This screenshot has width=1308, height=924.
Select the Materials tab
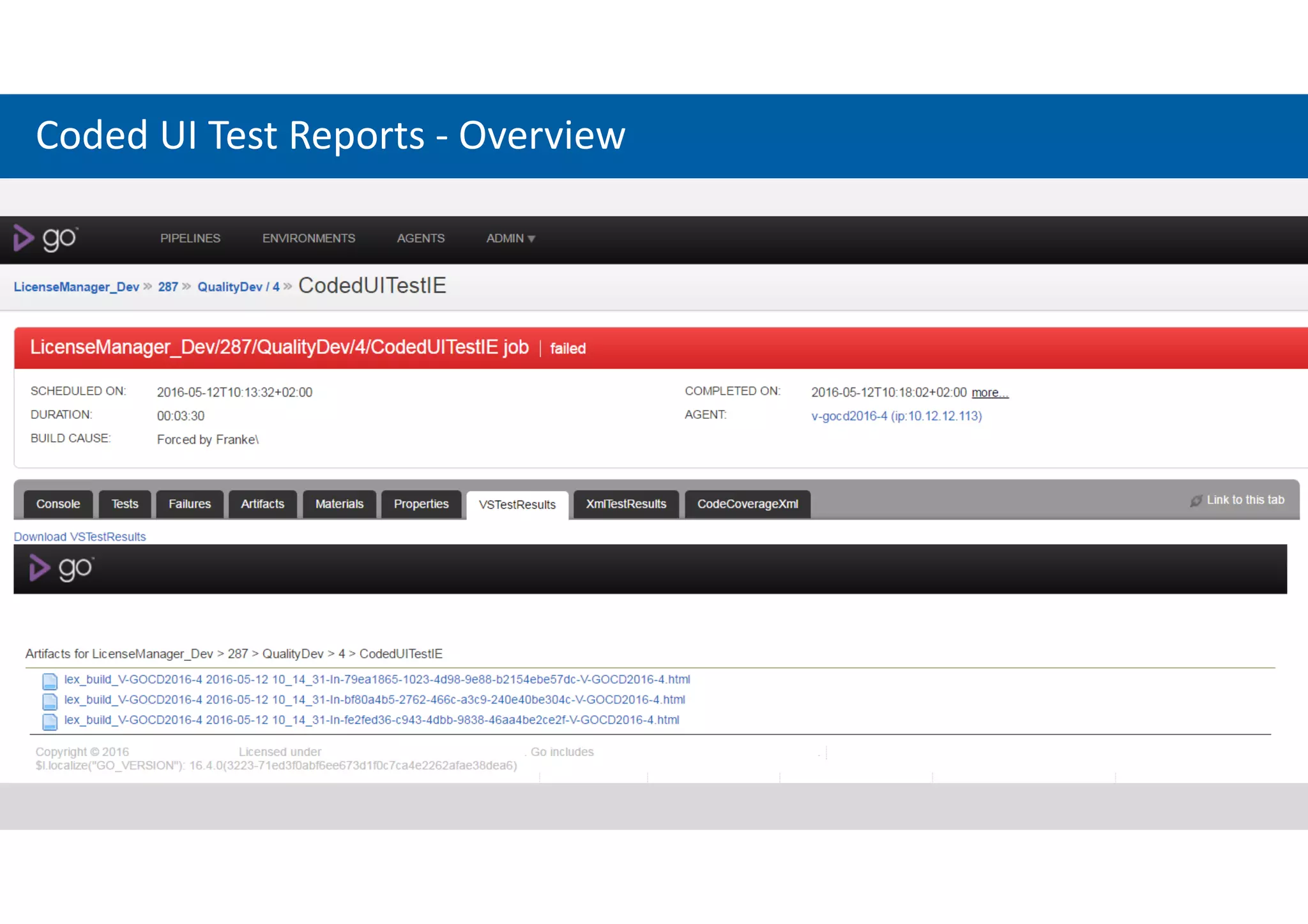coord(339,504)
